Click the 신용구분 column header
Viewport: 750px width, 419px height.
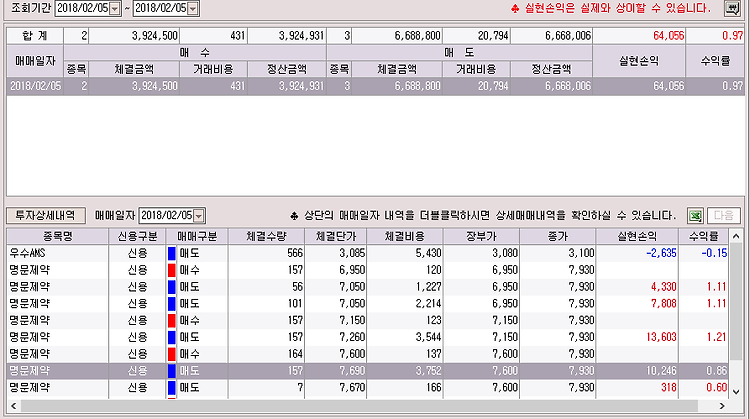[x=137, y=236]
